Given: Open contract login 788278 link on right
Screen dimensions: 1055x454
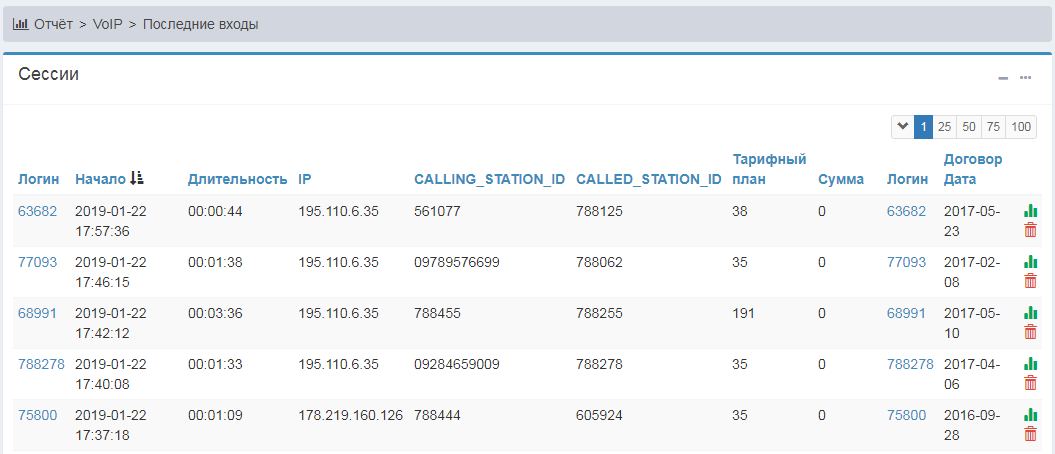Looking at the screenshot, I should (909, 364).
